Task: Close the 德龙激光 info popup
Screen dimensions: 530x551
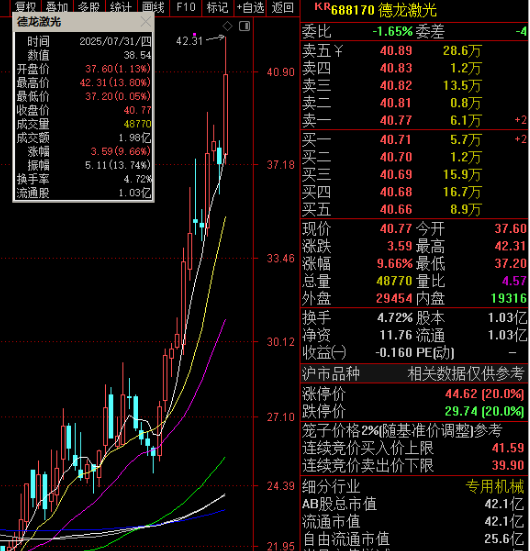Action: click(146, 22)
